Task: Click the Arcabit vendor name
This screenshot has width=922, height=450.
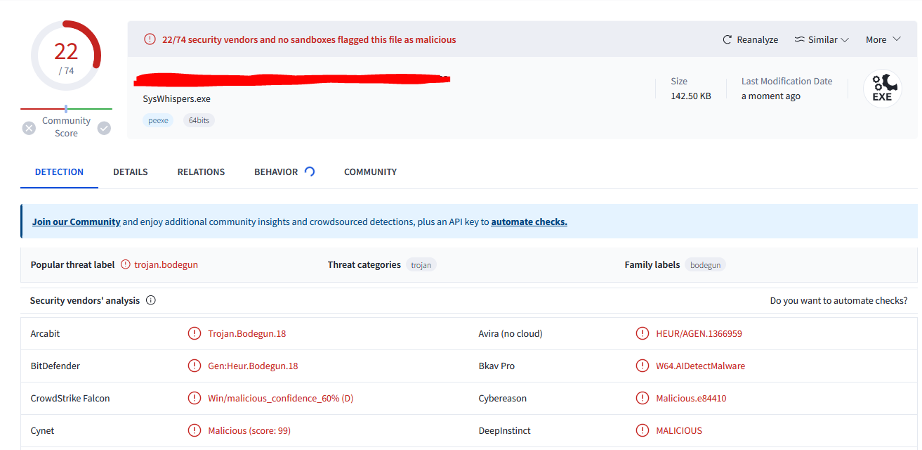Action: [45, 334]
